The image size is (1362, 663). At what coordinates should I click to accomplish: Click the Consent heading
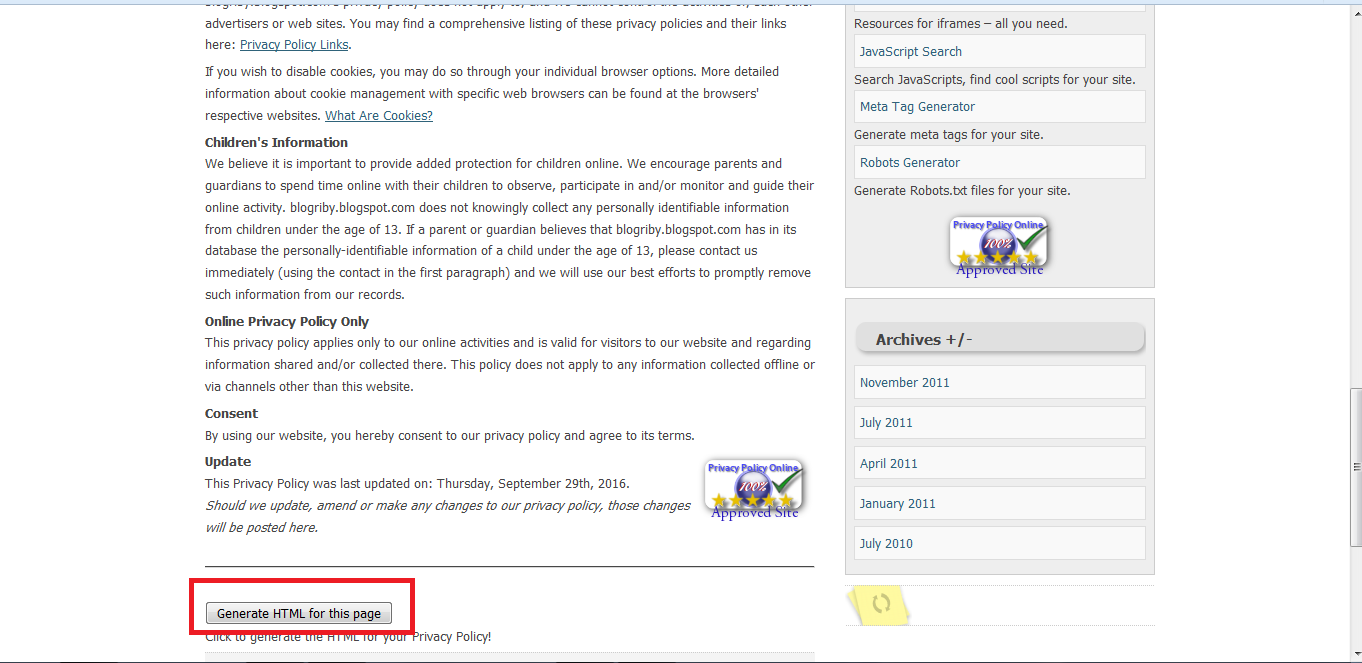(231, 413)
